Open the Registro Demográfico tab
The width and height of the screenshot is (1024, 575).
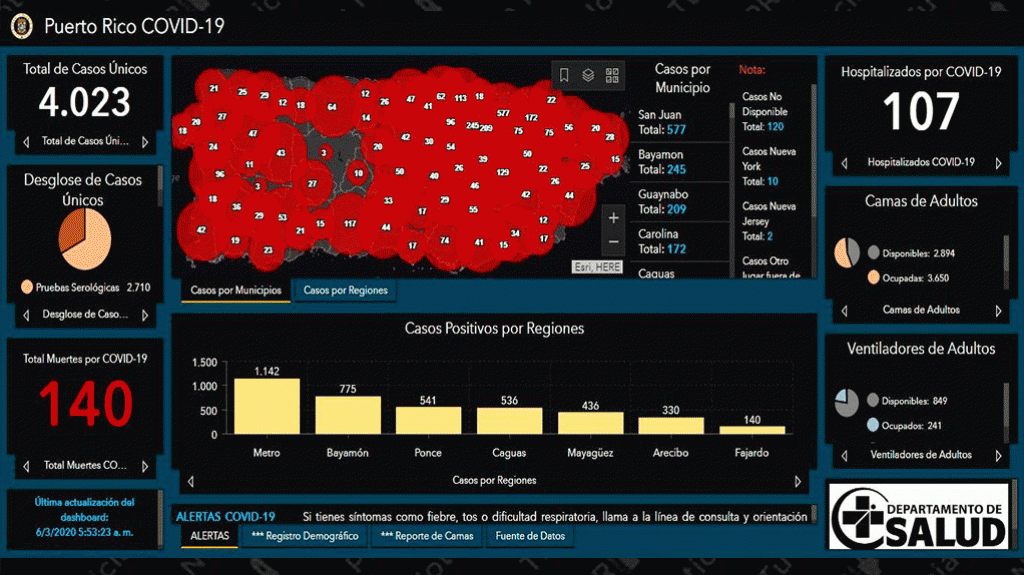[305, 536]
